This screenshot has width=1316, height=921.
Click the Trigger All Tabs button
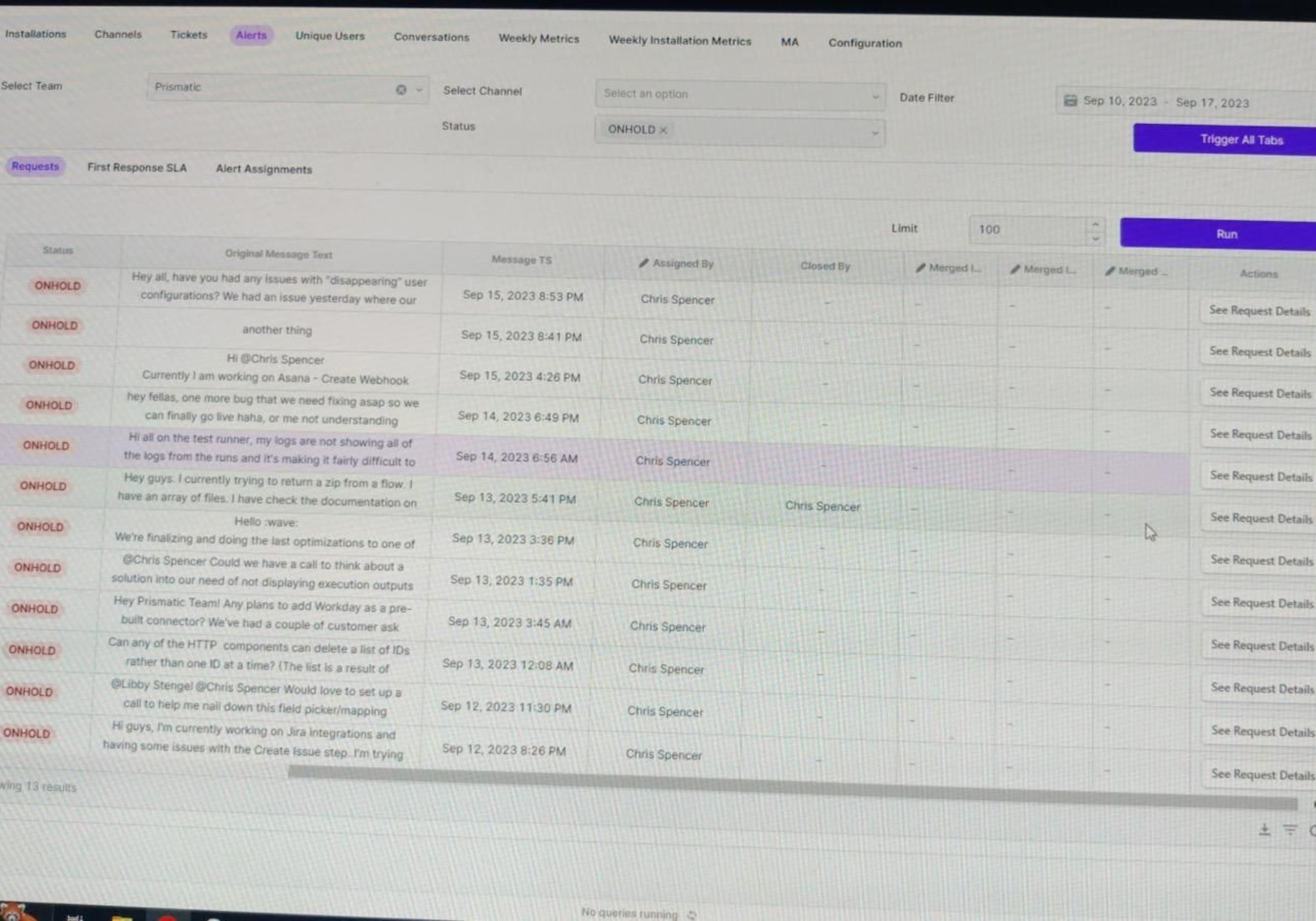click(x=1240, y=139)
